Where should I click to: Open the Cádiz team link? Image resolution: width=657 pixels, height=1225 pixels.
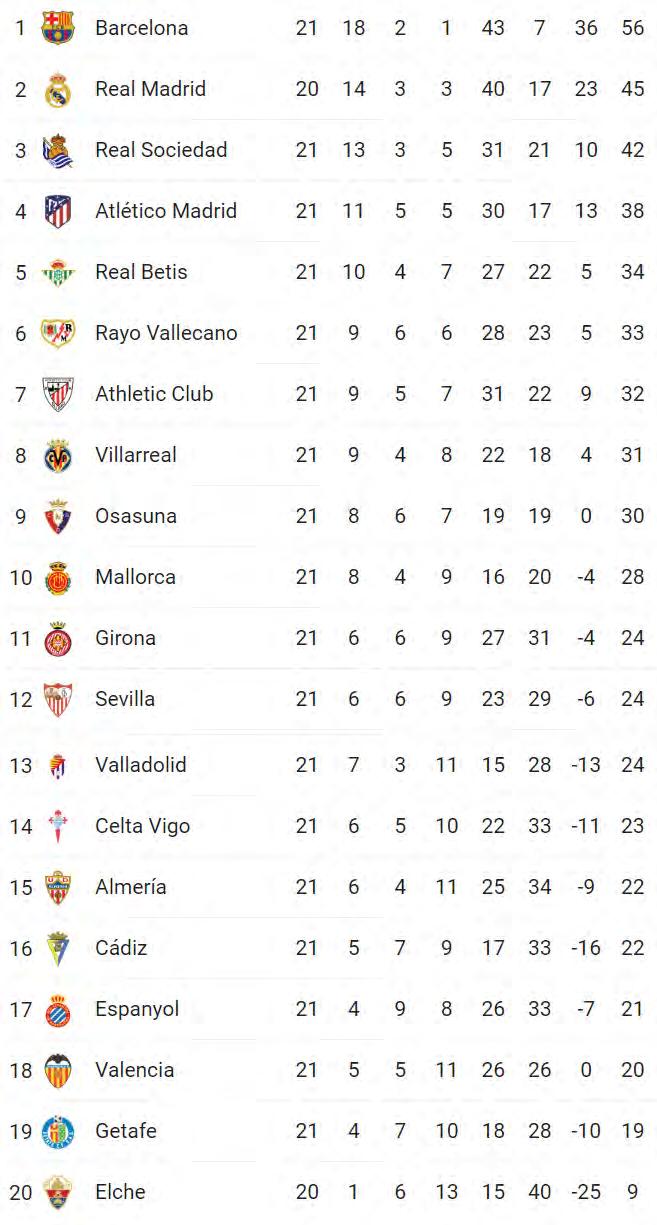point(121,948)
